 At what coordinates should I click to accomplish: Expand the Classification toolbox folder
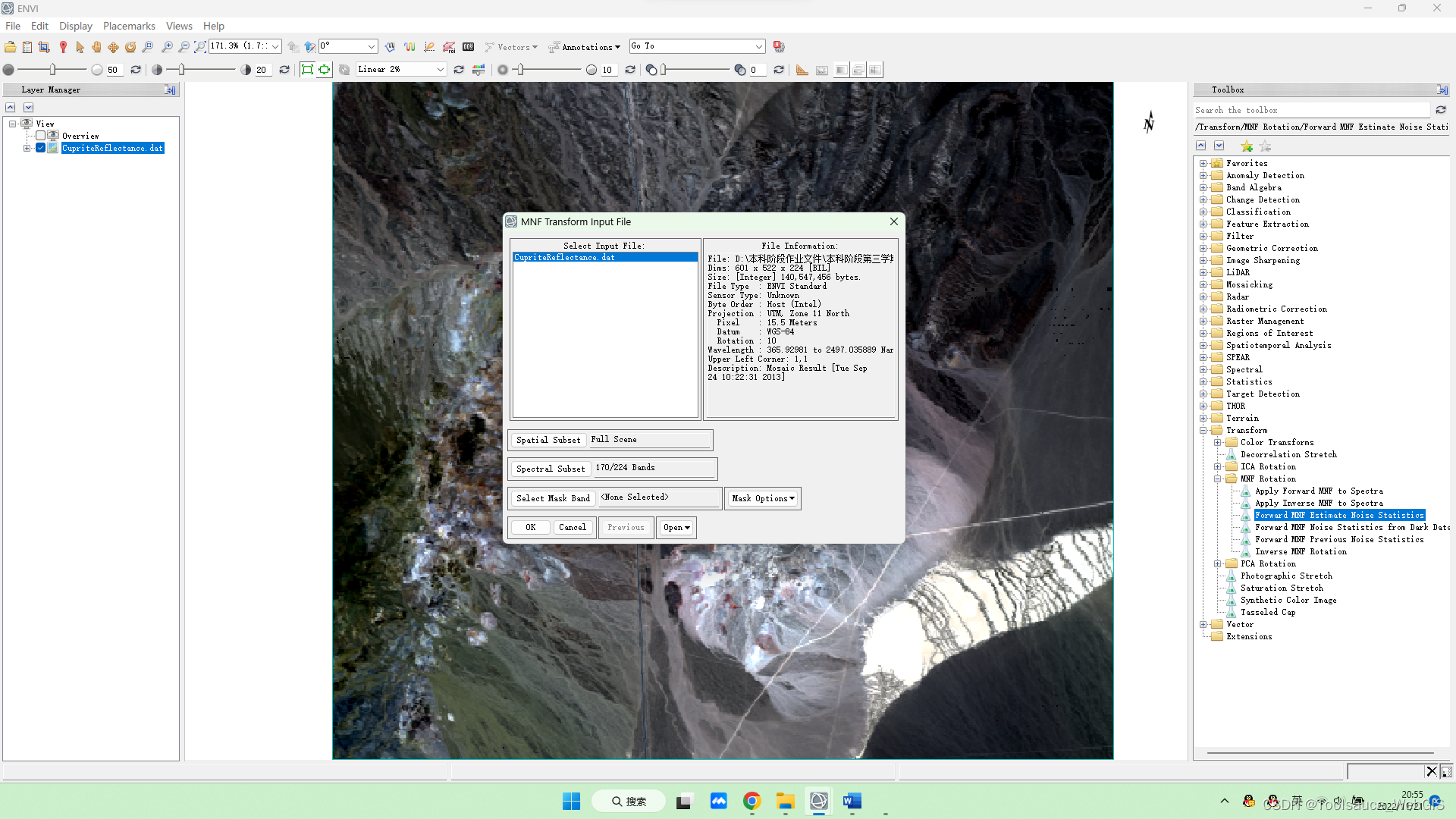[x=1203, y=212]
